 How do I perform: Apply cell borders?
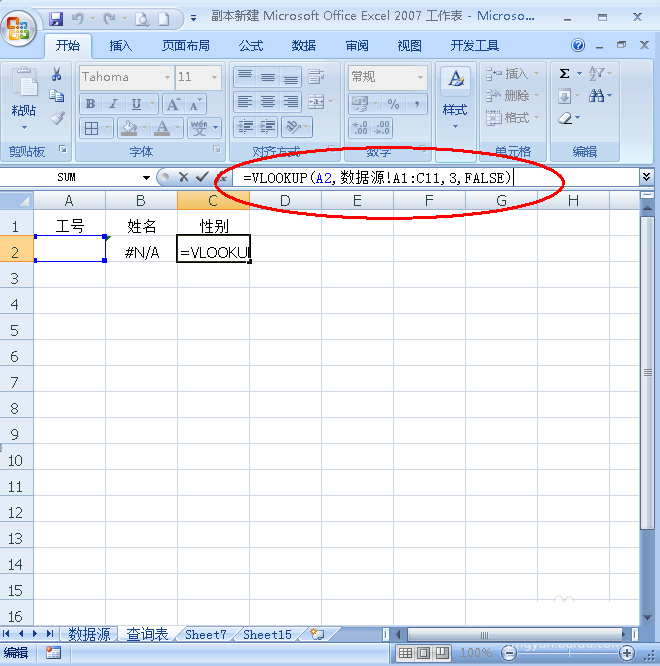coord(91,128)
